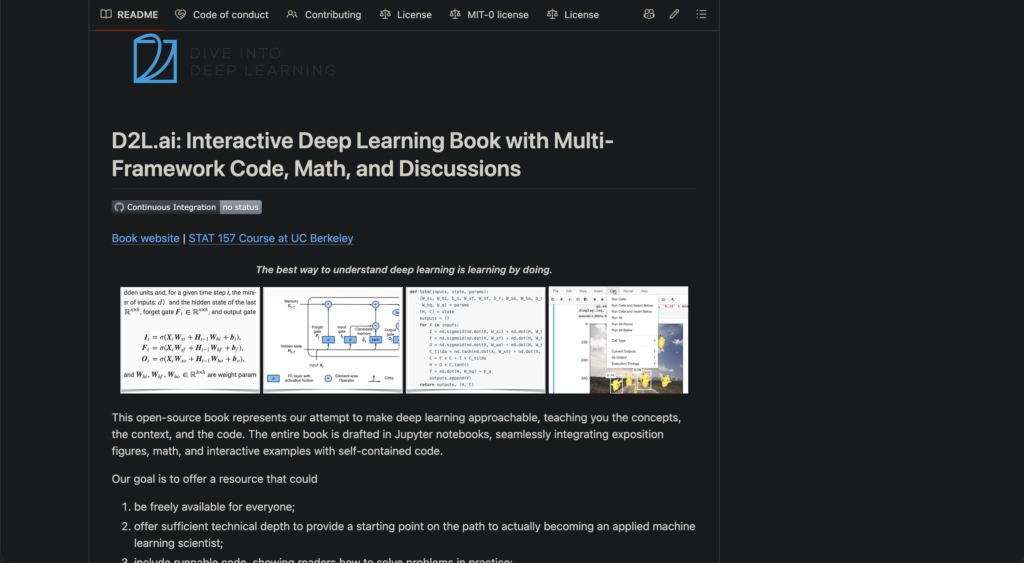The height and width of the screenshot is (563, 1024).
Task: Open the LSTM diagram thumbnail
Action: click(x=333, y=340)
